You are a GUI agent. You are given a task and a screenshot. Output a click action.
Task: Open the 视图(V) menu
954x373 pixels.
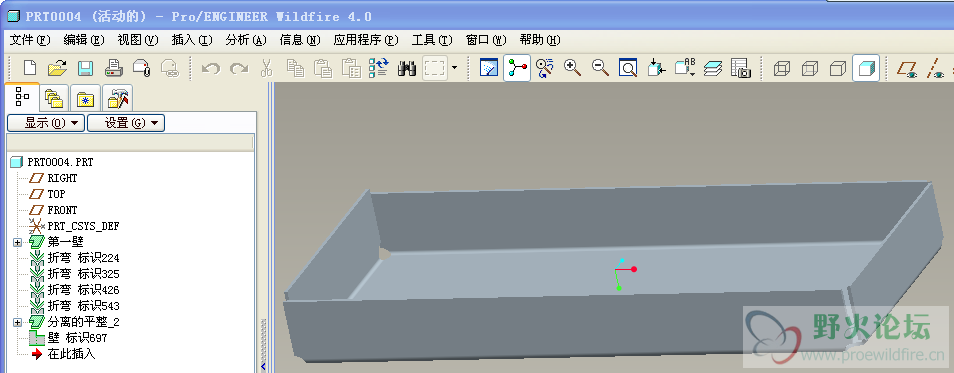pos(138,40)
